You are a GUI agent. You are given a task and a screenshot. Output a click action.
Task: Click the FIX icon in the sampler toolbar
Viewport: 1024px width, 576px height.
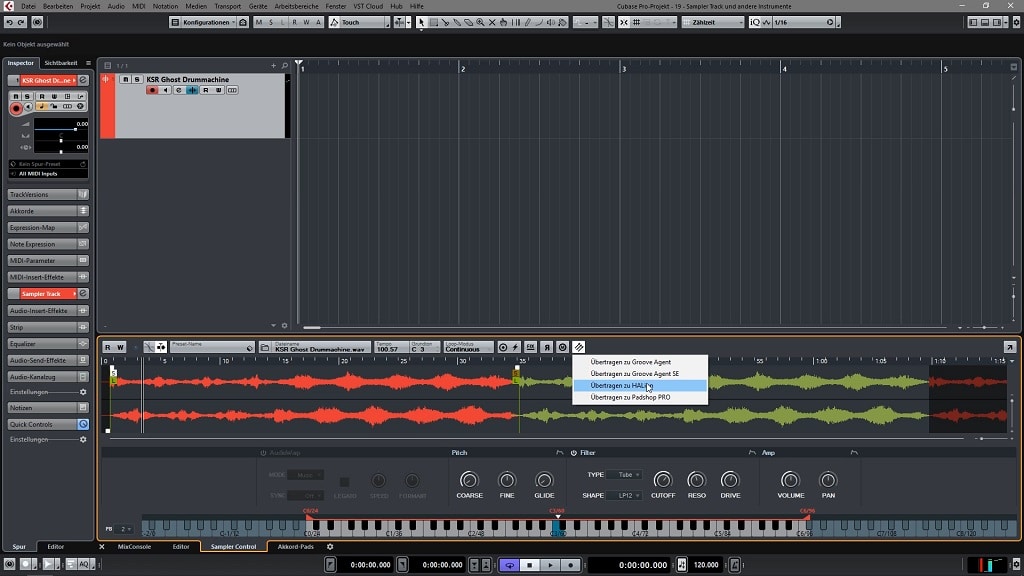click(x=530, y=347)
